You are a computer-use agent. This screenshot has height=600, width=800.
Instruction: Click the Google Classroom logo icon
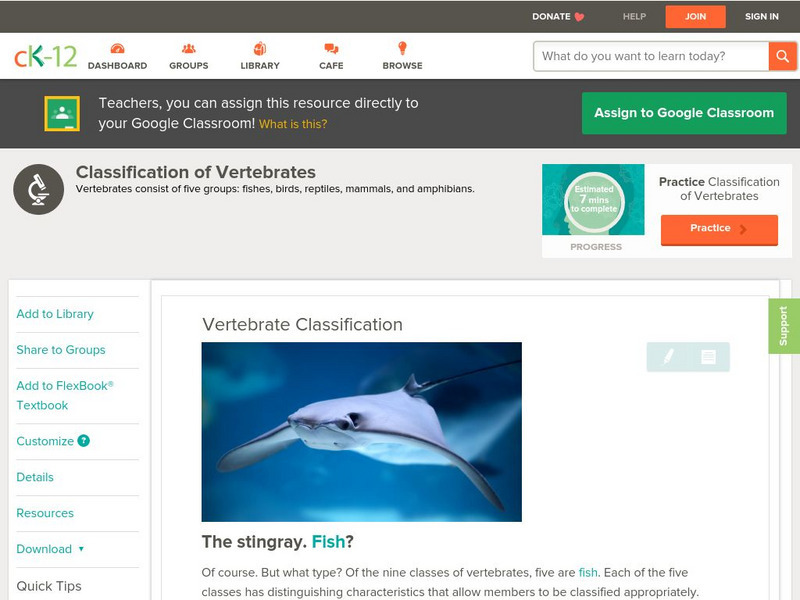62,113
